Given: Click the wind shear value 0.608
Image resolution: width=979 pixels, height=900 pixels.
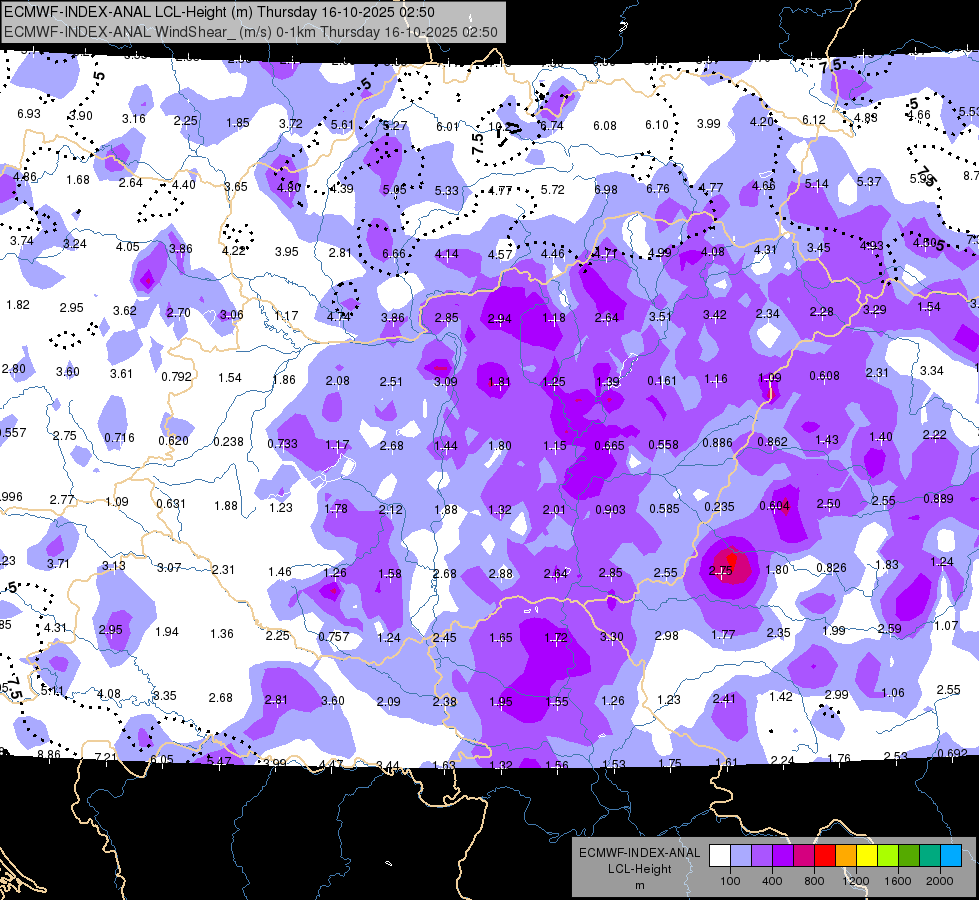Looking at the screenshot, I should click(824, 375).
